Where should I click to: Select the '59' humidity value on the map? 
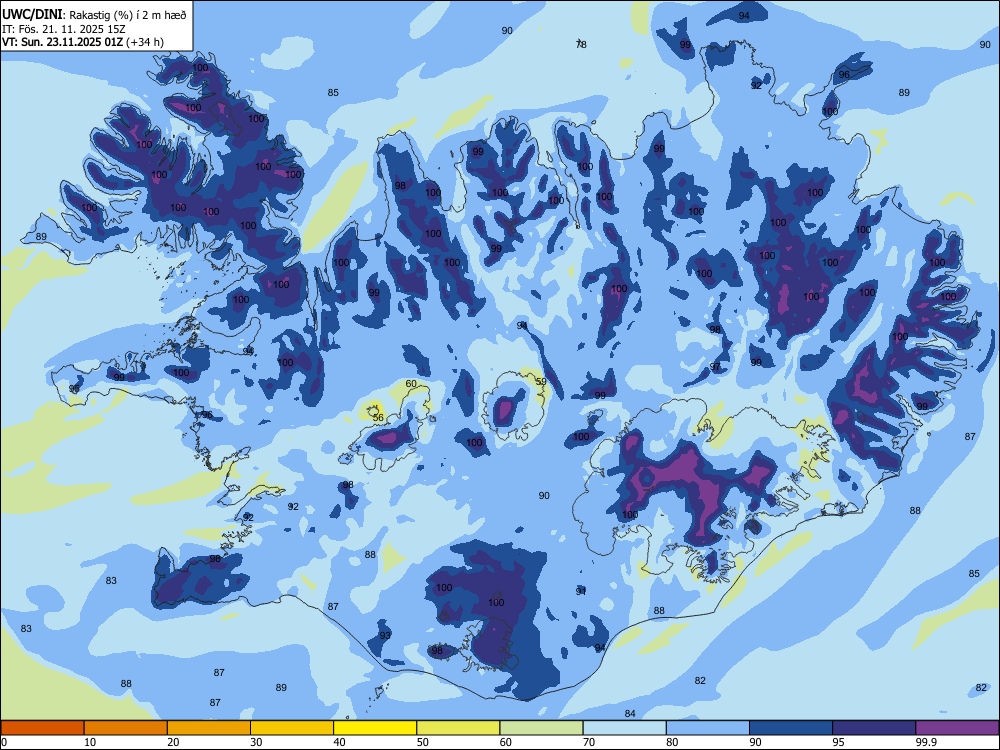pyautogui.click(x=541, y=382)
